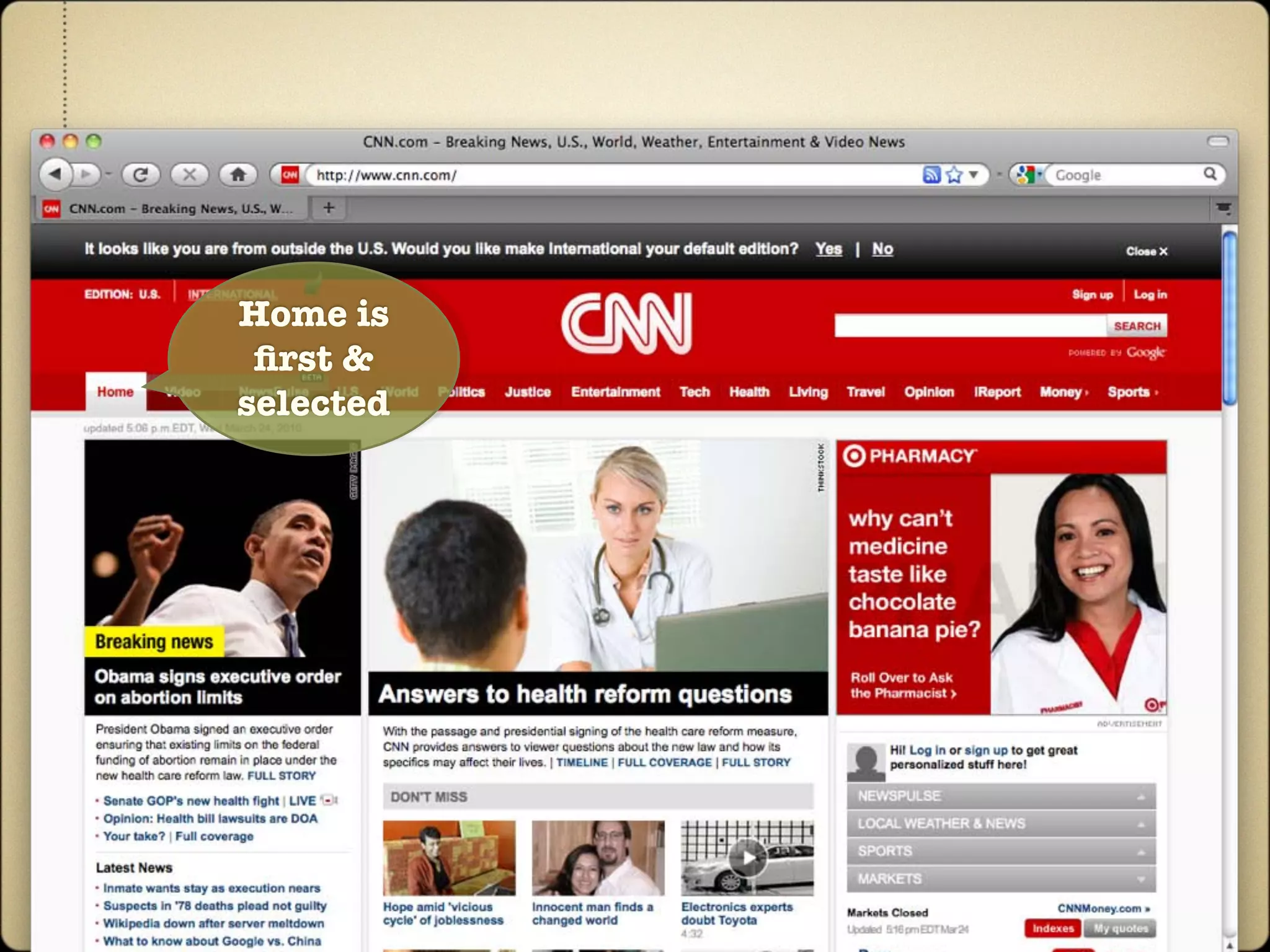
Task: Open a new tab with plus button
Action: [x=329, y=208]
